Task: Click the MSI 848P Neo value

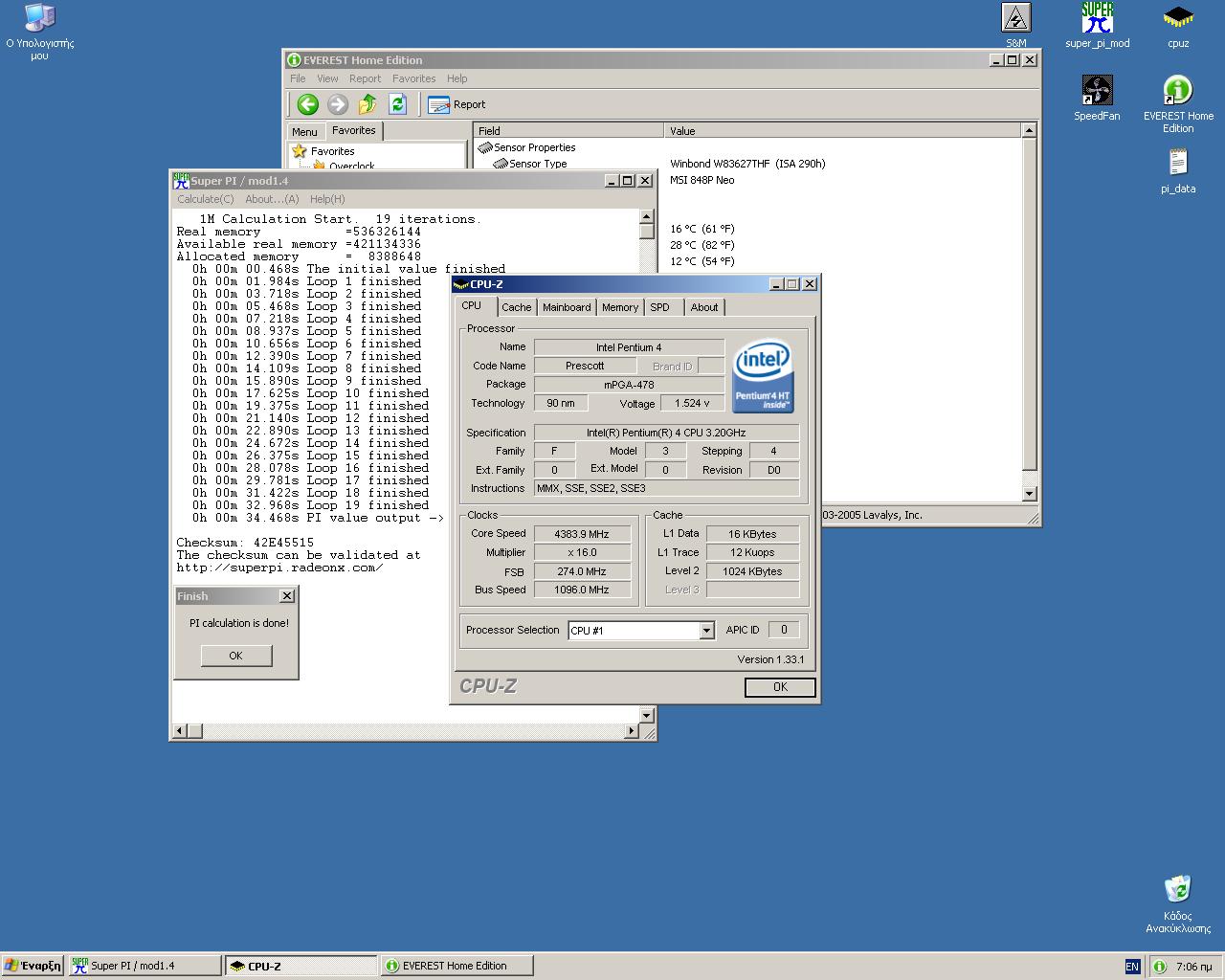Action: pyautogui.click(x=702, y=180)
